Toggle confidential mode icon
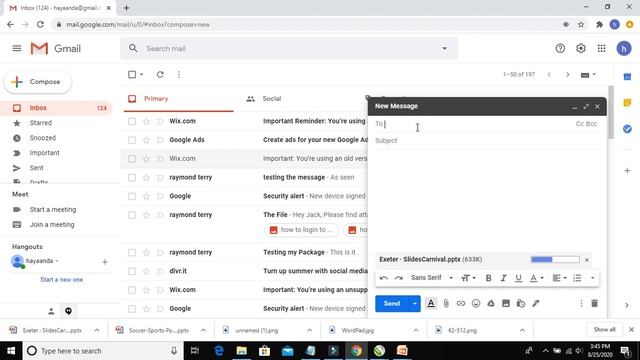 tap(520, 303)
